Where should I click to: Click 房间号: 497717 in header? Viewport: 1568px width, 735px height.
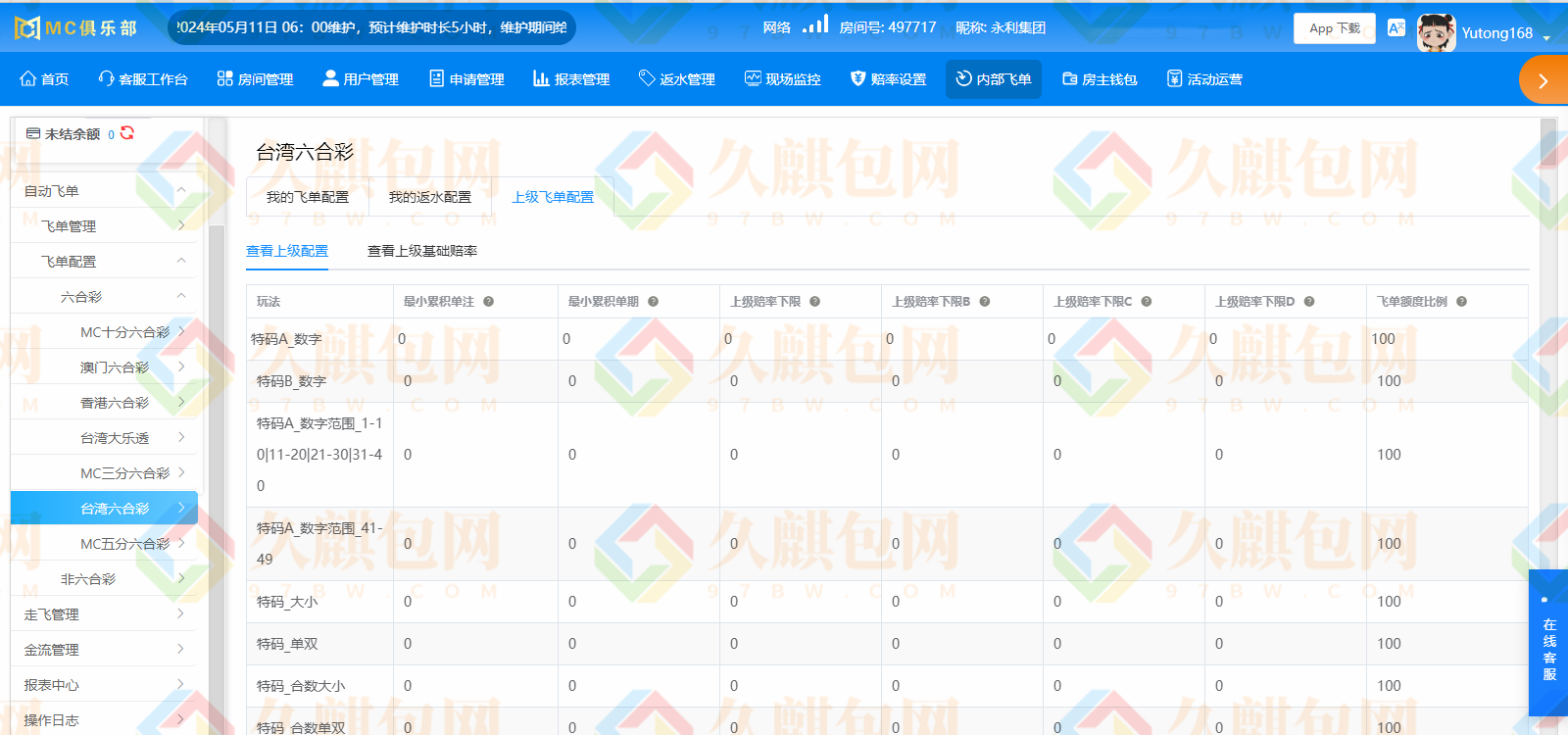[888, 27]
